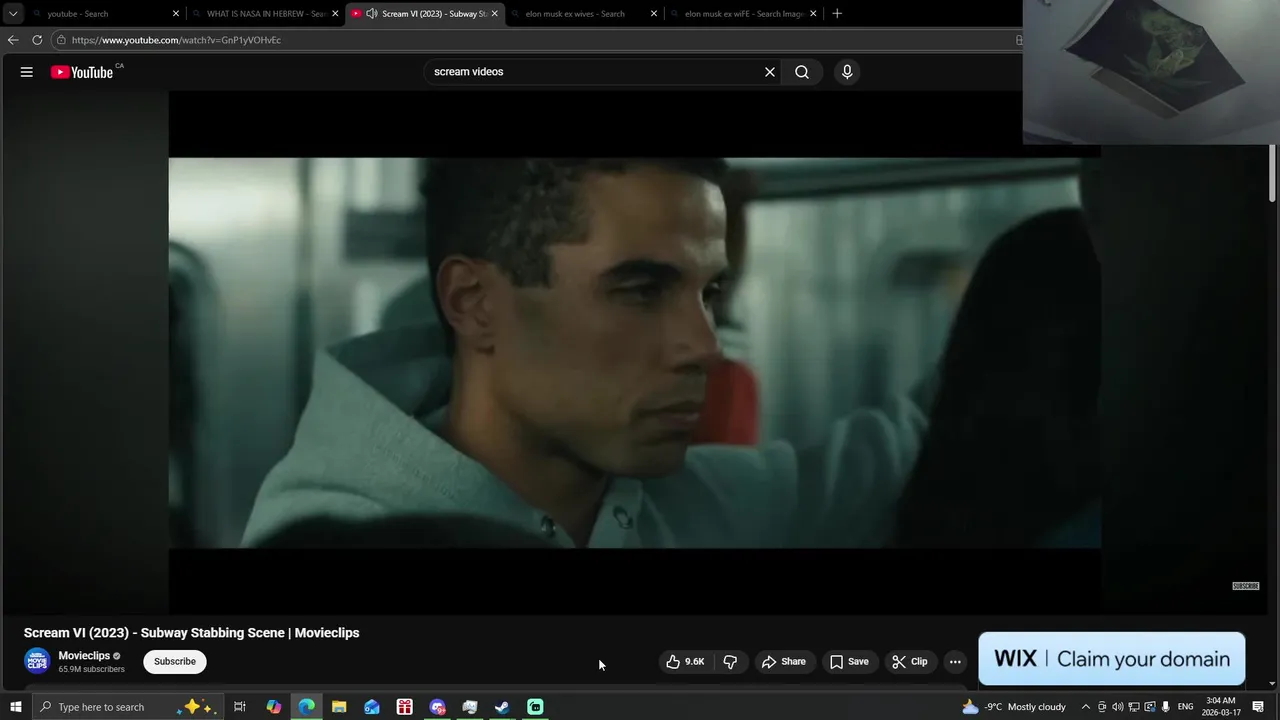This screenshot has width=1280, height=720.
Task: Open Task View in the taskbar
Action: [240, 707]
